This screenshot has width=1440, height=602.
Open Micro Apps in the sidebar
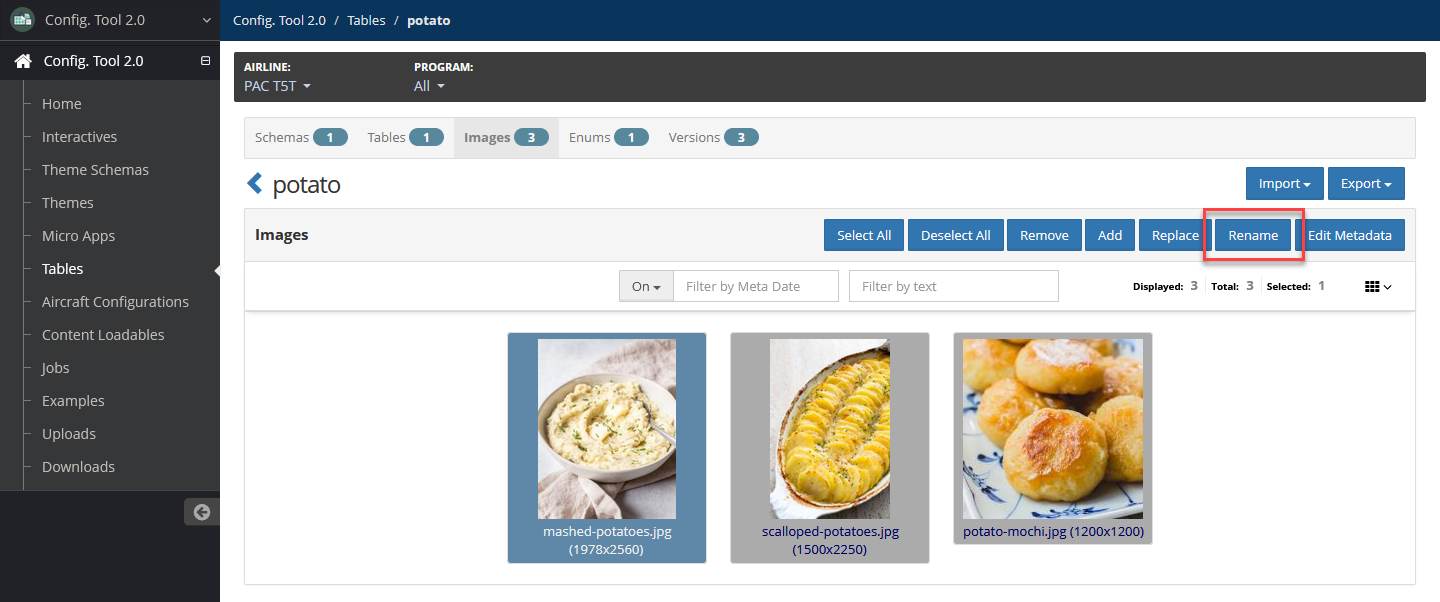(78, 236)
